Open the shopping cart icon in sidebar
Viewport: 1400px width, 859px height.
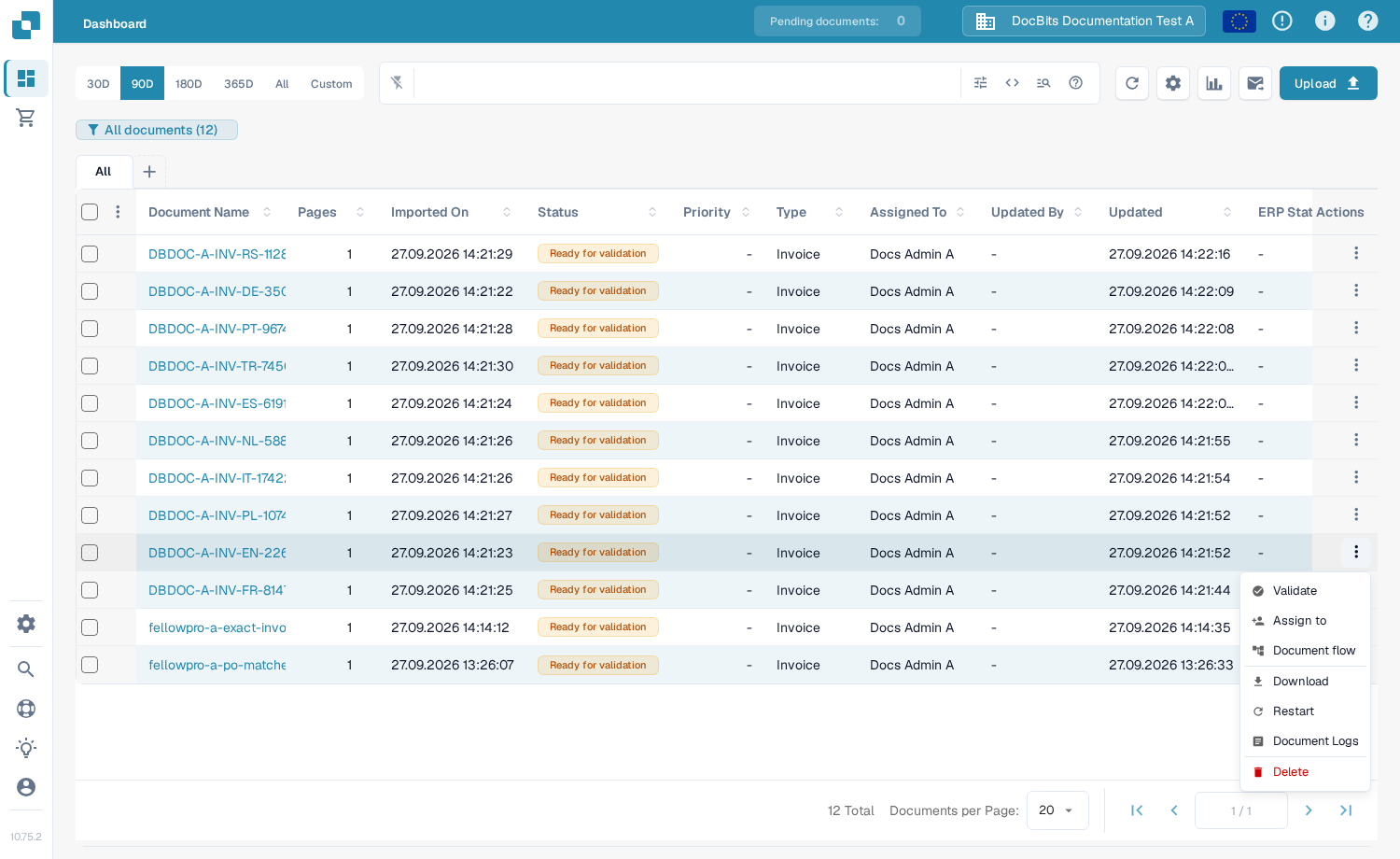[x=26, y=118]
